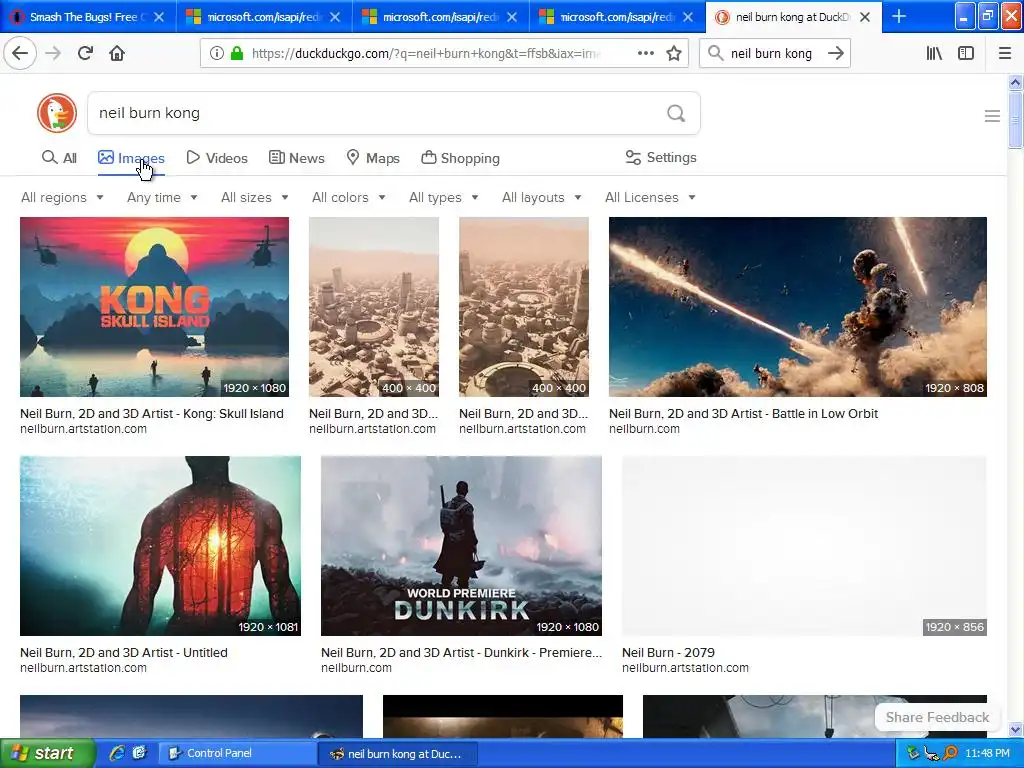Launch Internet Explorer from quick launch
1024x768 pixels.
click(x=117, y=753)
